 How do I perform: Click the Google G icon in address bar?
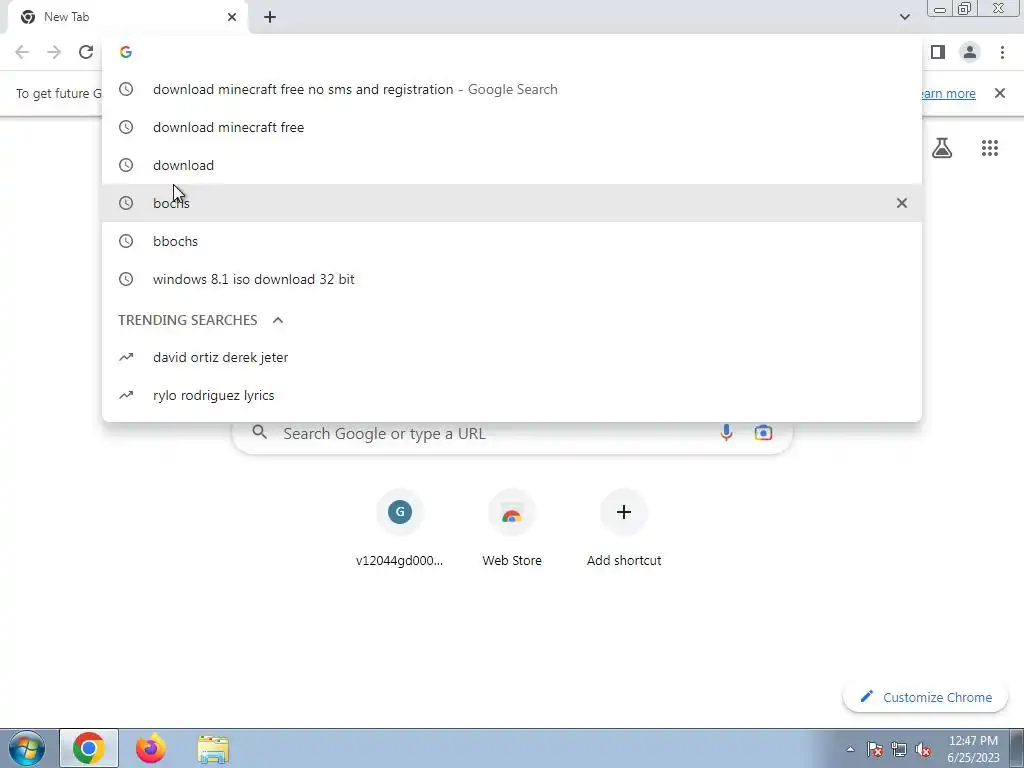pyautogui.click(x=126, y=52)
